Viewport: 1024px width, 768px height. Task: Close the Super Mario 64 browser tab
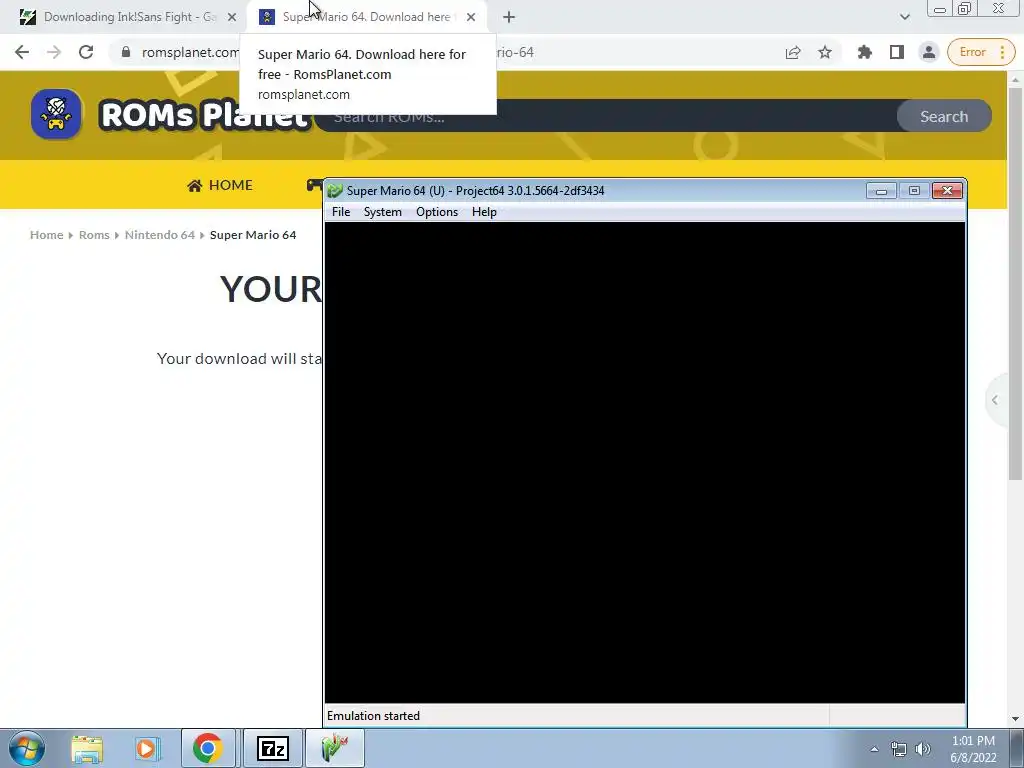coord(471,17)
